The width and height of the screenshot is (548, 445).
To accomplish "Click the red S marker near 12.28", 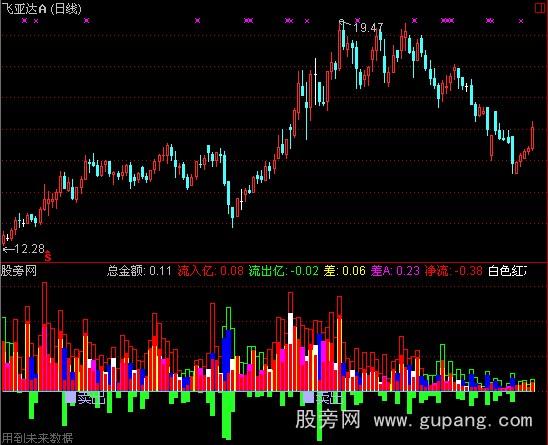I will (x=48, y=257).
